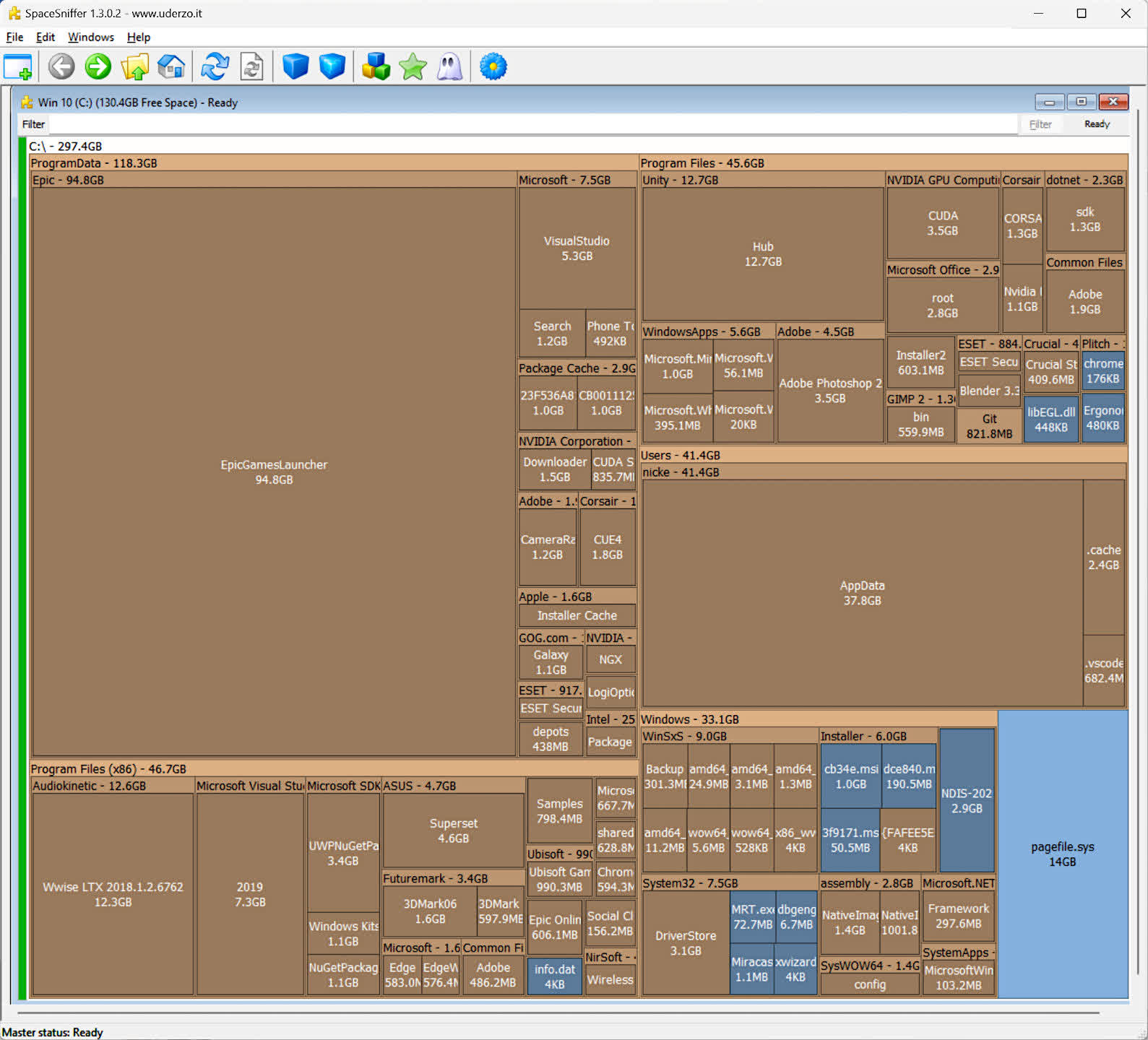Open a new view window
Viewport: 1148px width, 1040px height.
18,67
